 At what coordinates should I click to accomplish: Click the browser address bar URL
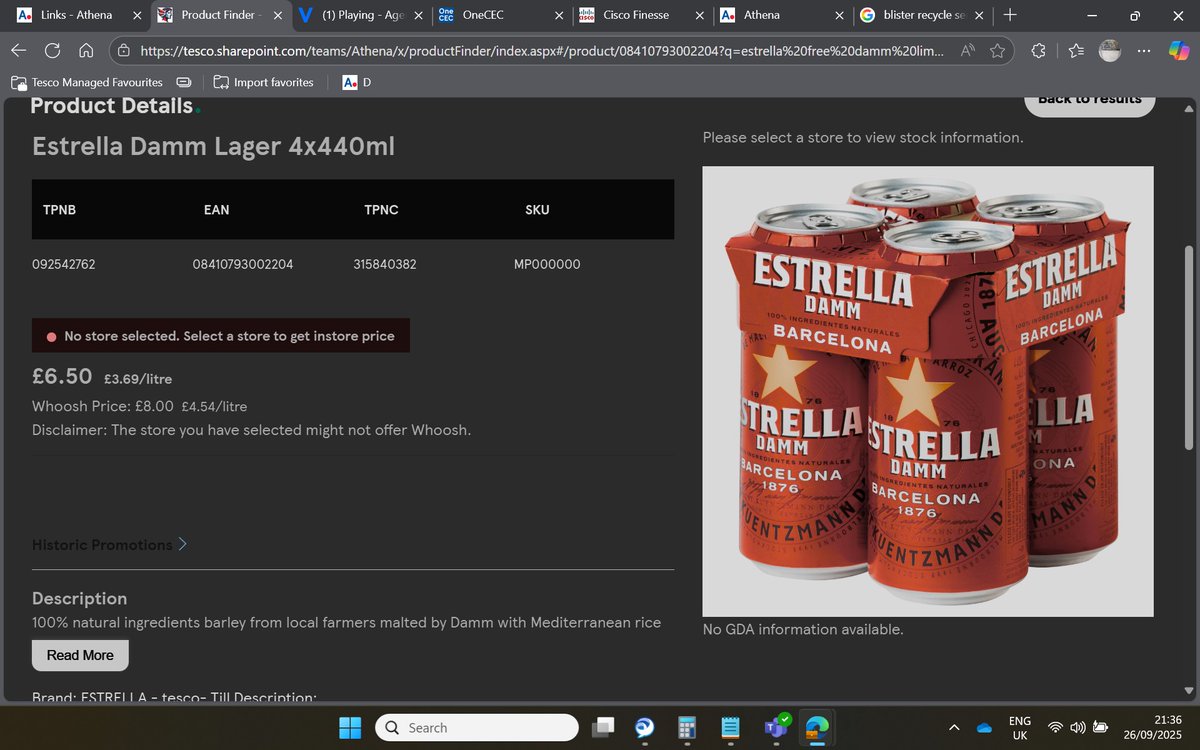[x=540, y=51]
